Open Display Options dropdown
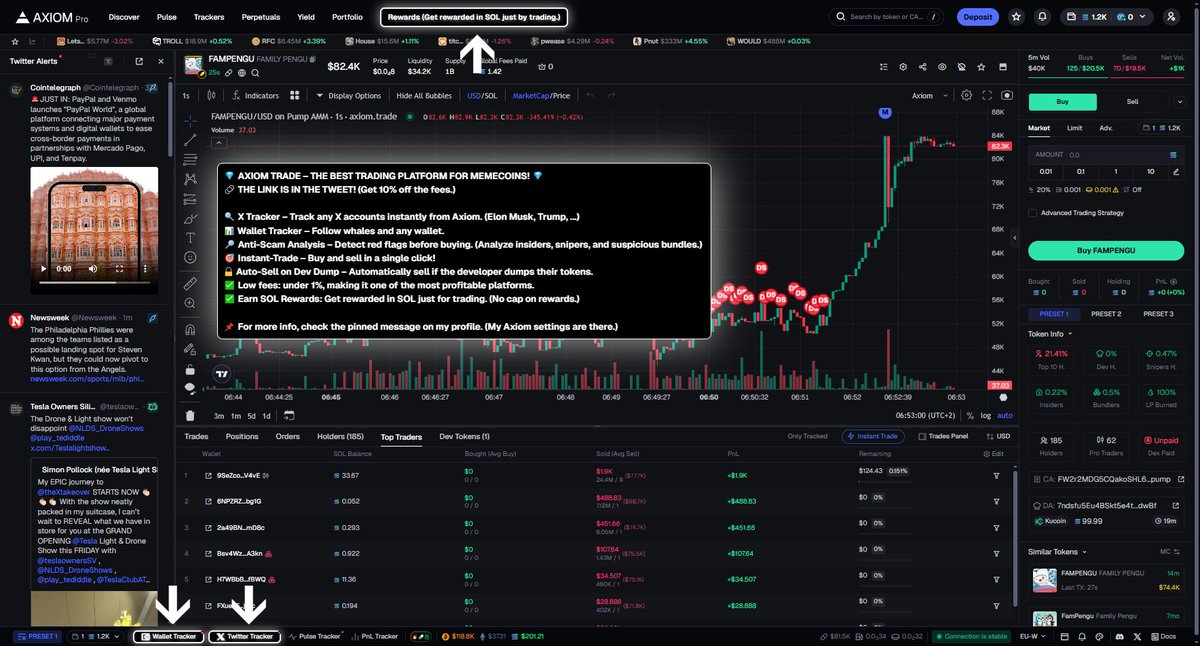 click(x=348, y=96)
